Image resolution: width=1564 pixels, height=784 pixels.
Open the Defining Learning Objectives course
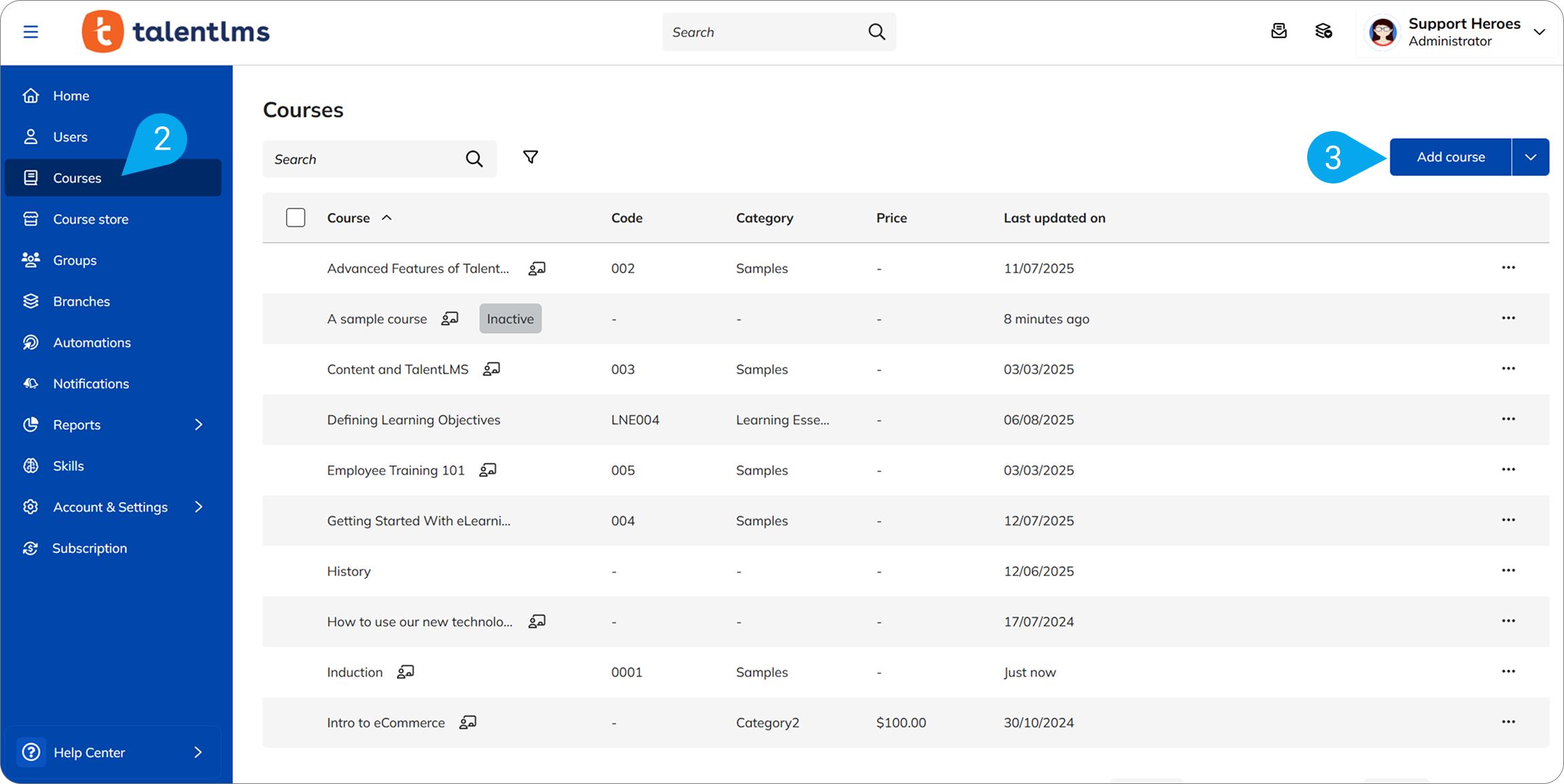(413, 420)
